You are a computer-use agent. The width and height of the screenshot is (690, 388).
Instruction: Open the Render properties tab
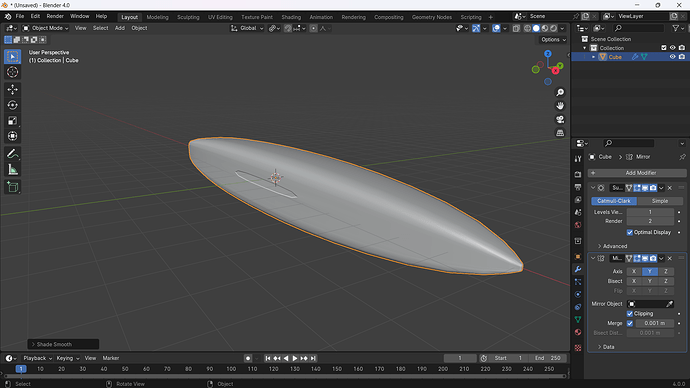(578, 175)
